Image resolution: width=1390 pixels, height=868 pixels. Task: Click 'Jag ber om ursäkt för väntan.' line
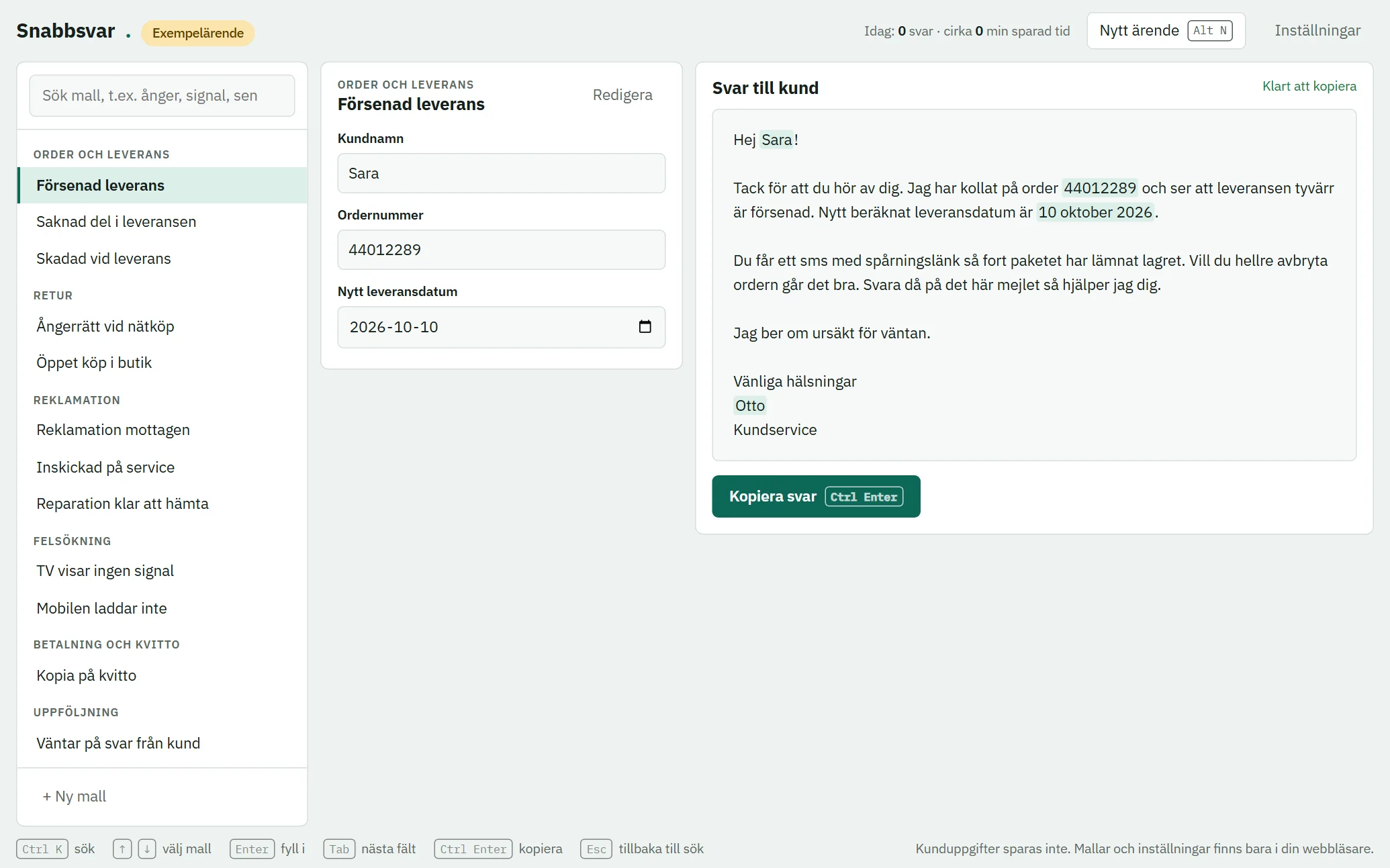coord(831,333)
